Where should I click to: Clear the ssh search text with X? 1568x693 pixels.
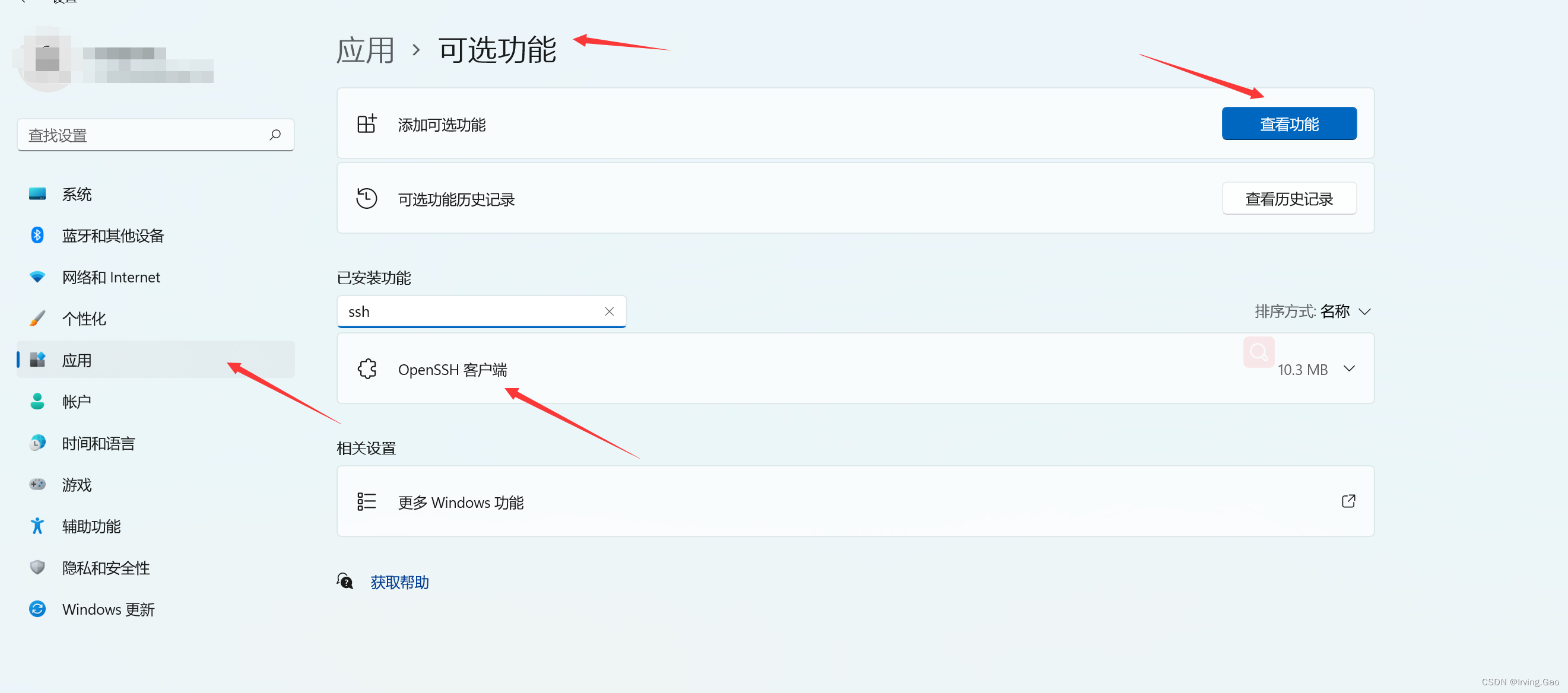tap(609, 311)
